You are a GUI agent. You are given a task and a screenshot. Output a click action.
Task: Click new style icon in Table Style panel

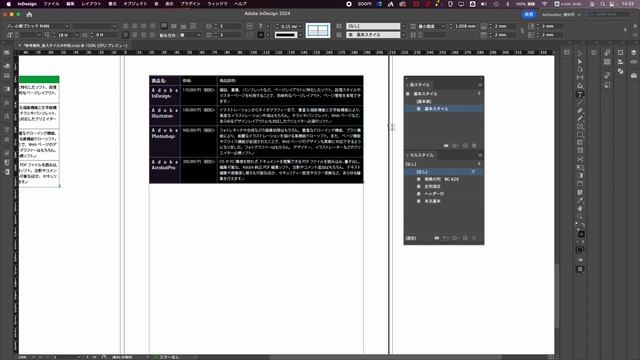[465, 146]
